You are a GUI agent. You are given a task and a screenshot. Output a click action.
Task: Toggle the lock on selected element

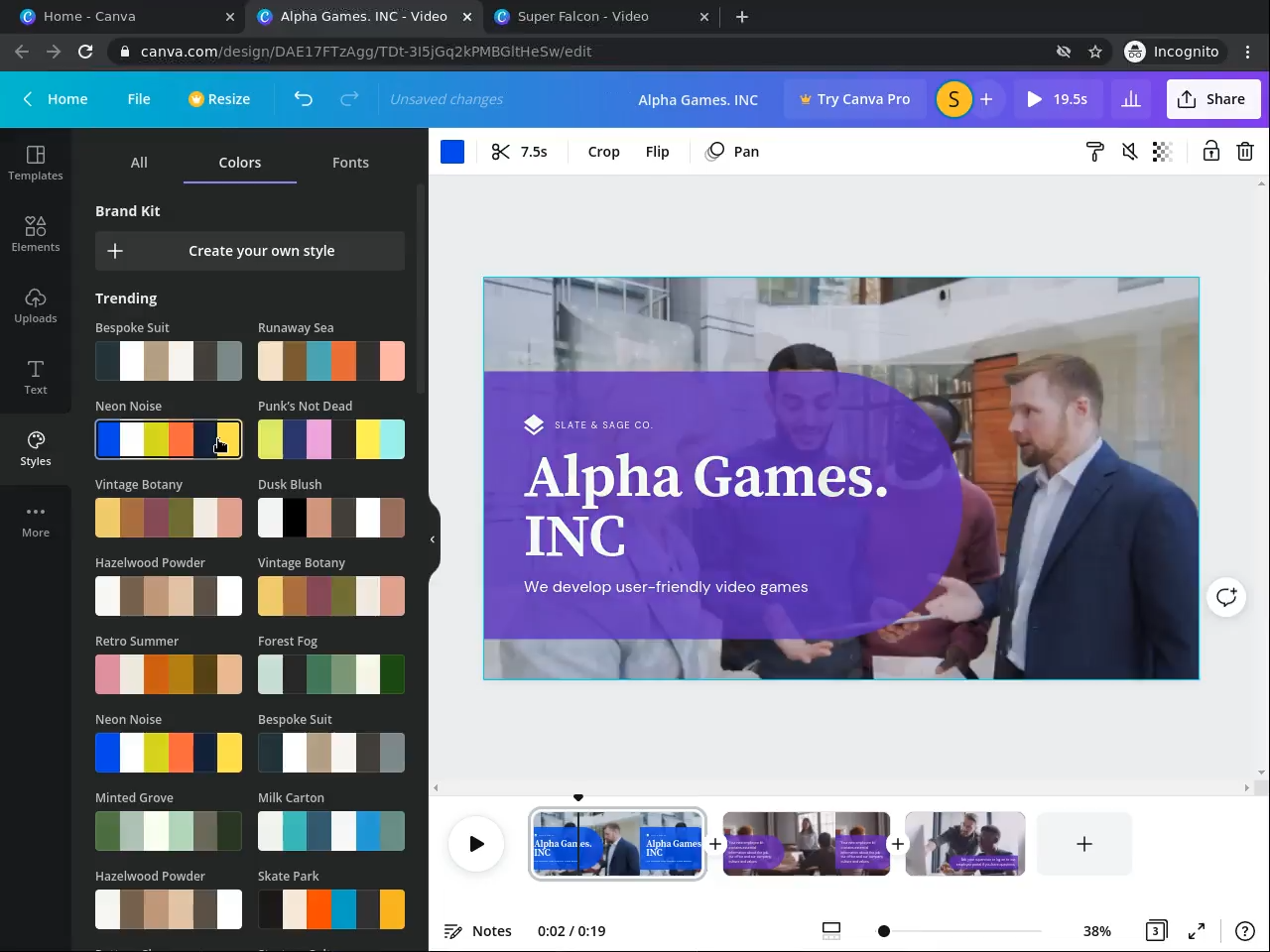pyautogui.click(x=1210, y=152)
